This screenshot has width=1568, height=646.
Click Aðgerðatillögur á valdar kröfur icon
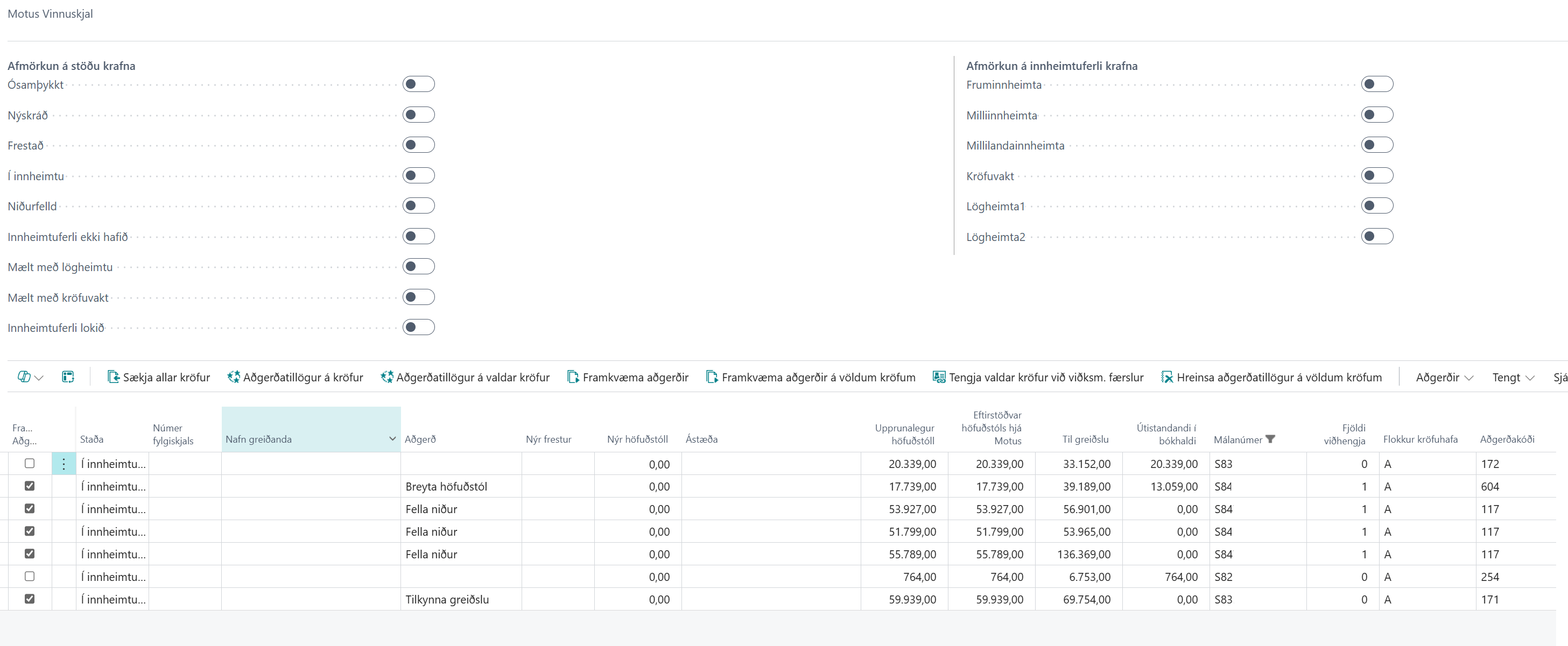pyautogui.click(x=386, y=377)
